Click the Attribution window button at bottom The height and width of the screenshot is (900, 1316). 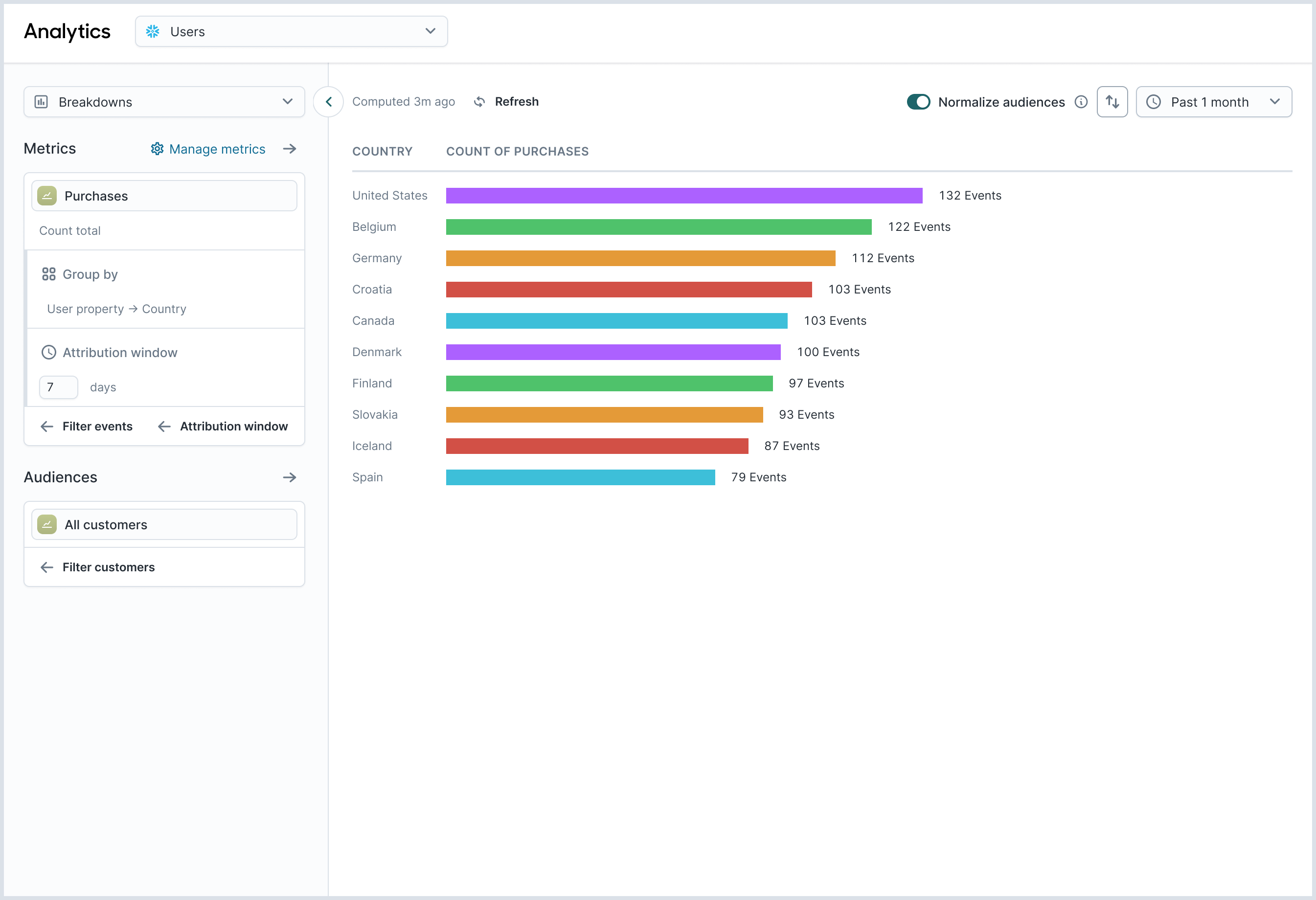223,426
